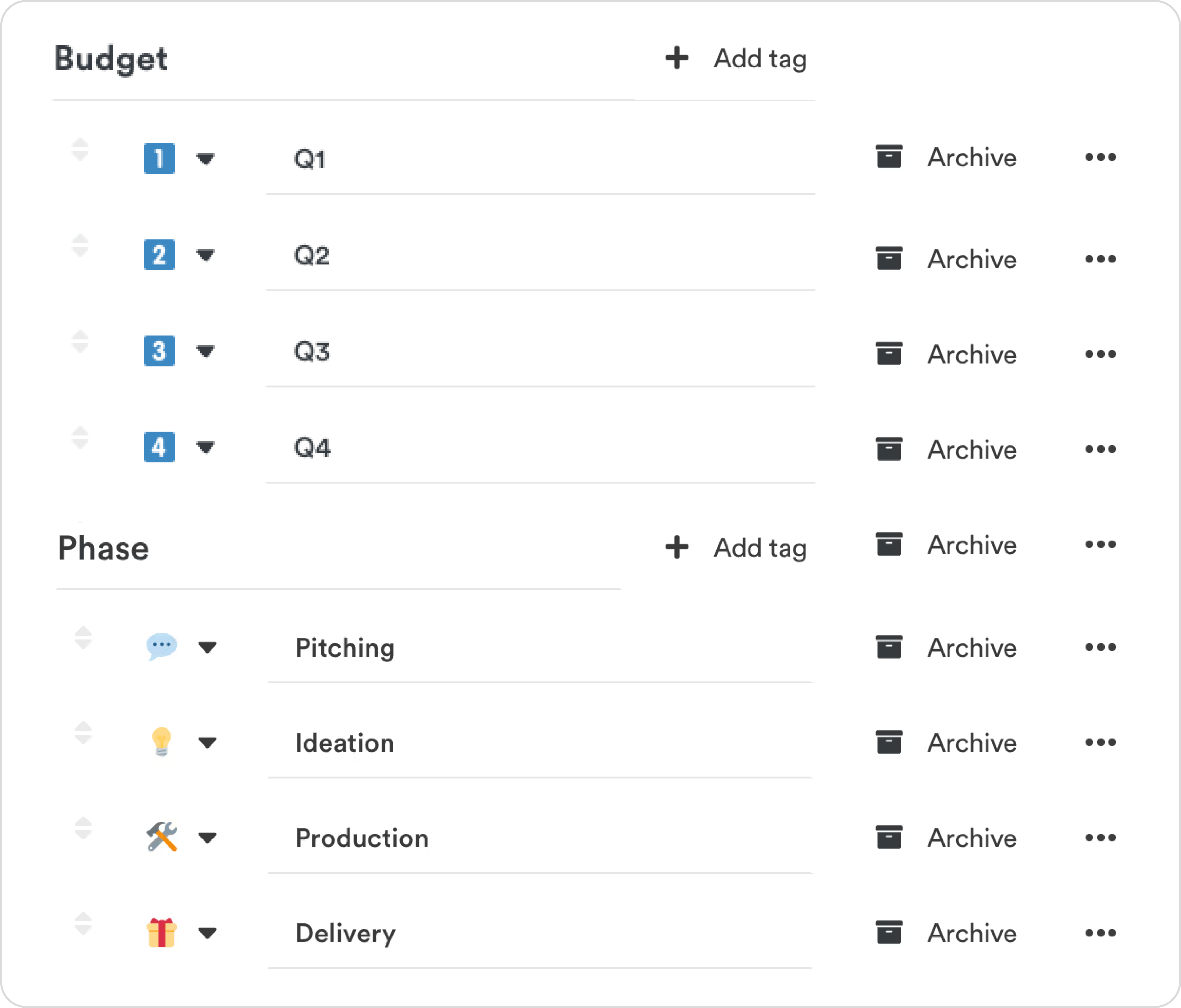
Task: Open the icon dropdown arrow for Ideation
Action: [x=208, y=743]
